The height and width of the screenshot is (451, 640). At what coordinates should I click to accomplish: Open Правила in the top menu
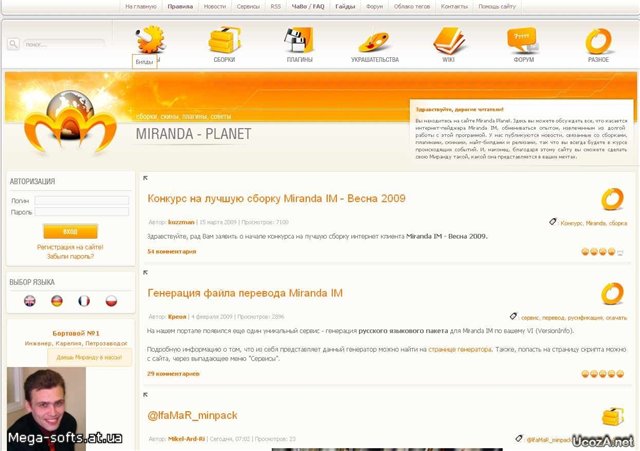point(180,7)
